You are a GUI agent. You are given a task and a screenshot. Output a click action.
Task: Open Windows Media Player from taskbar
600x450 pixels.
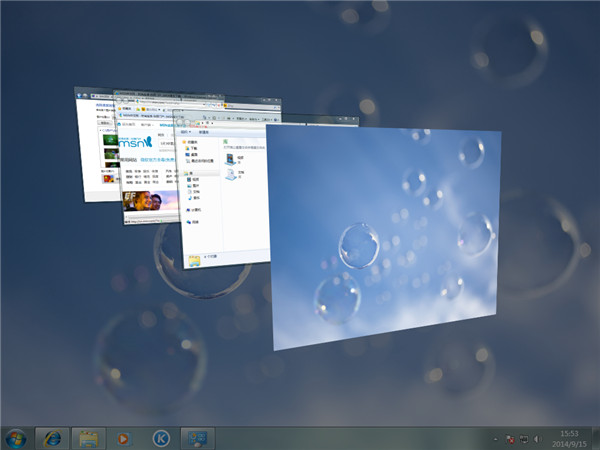tap(124, 438)
